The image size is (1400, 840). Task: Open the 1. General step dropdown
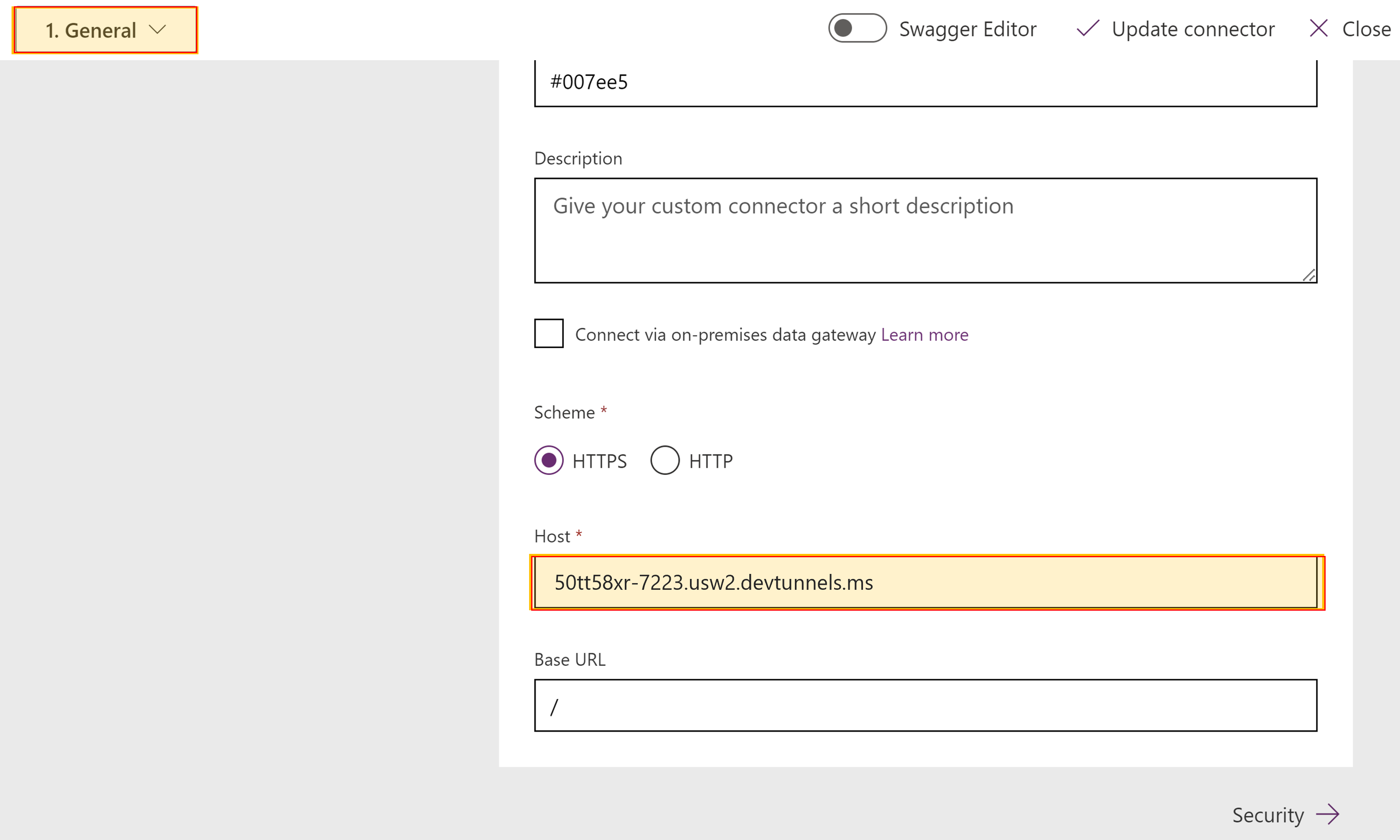[105, 30]
